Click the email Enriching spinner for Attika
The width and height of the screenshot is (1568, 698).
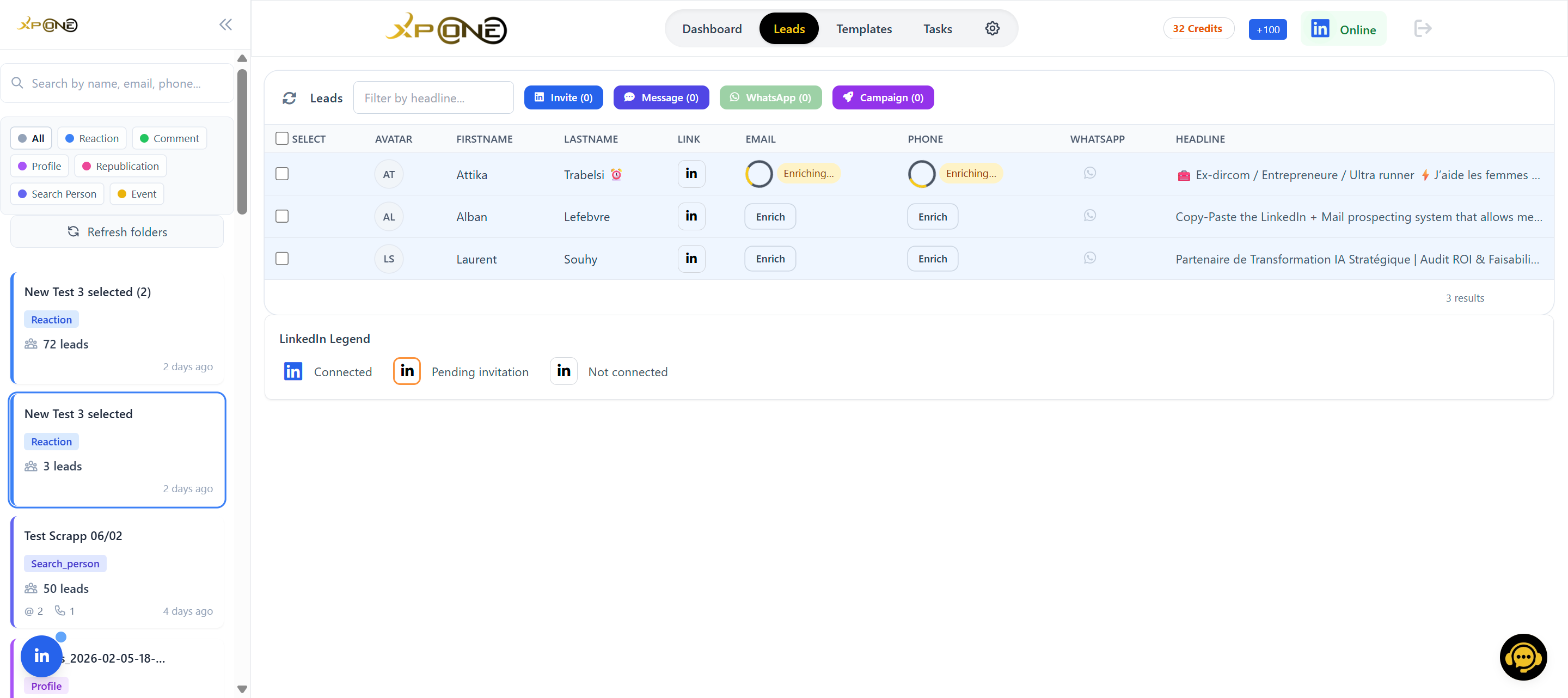(x=759, y=174)
